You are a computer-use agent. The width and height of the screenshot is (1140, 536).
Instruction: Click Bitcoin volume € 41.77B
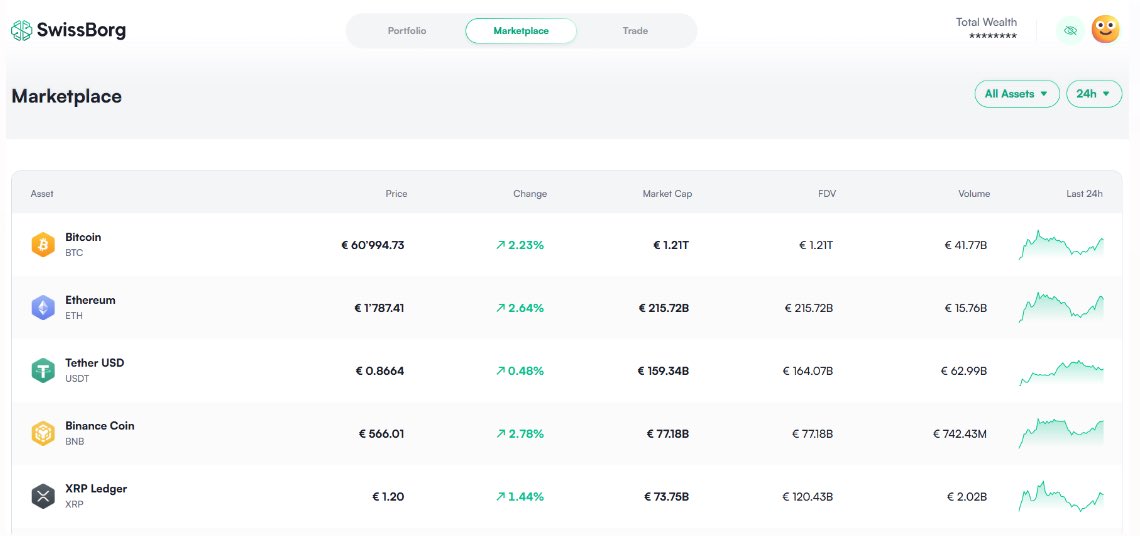tap(966, 245)
